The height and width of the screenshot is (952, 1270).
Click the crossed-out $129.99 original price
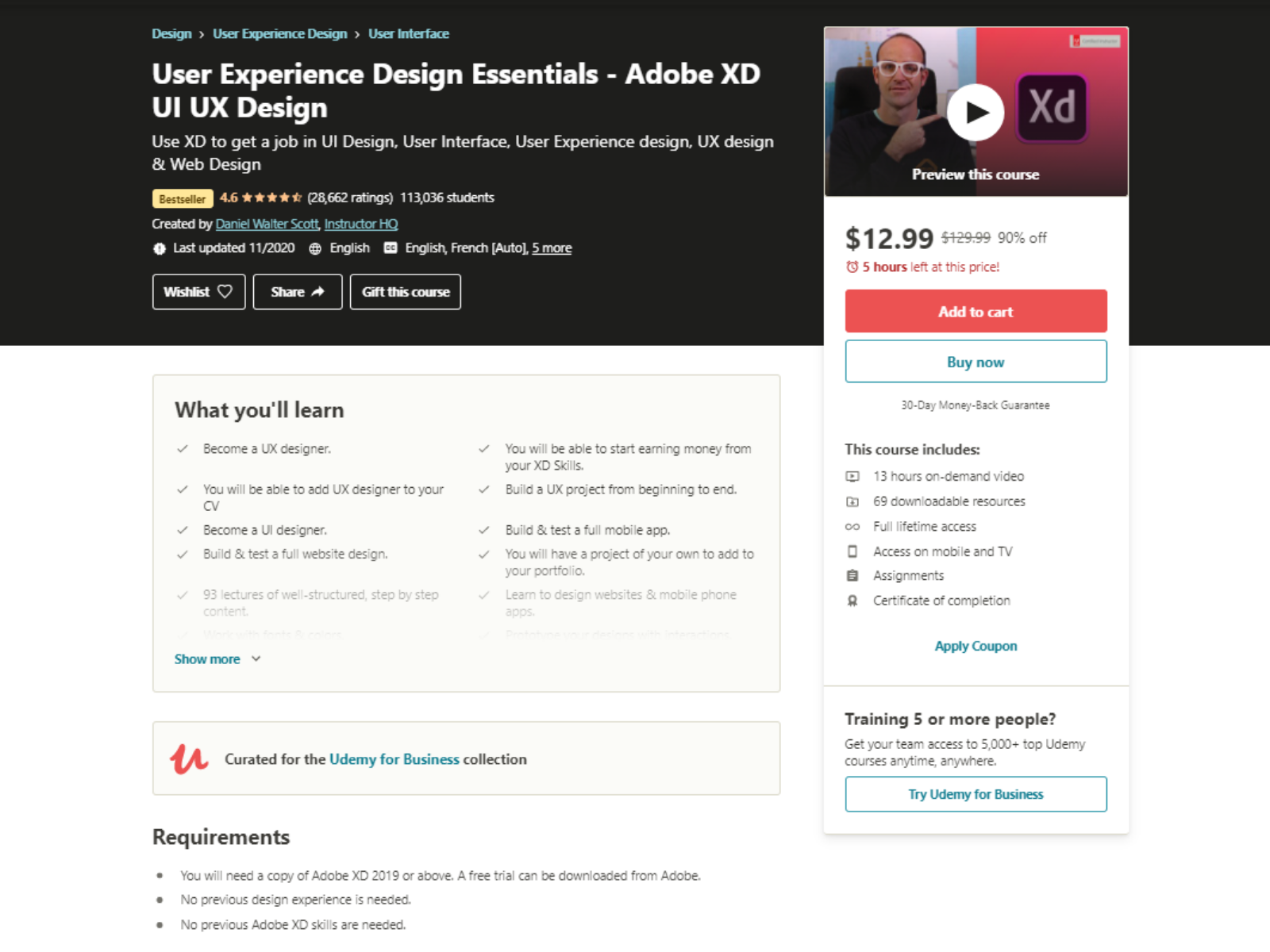pos(966,237)
